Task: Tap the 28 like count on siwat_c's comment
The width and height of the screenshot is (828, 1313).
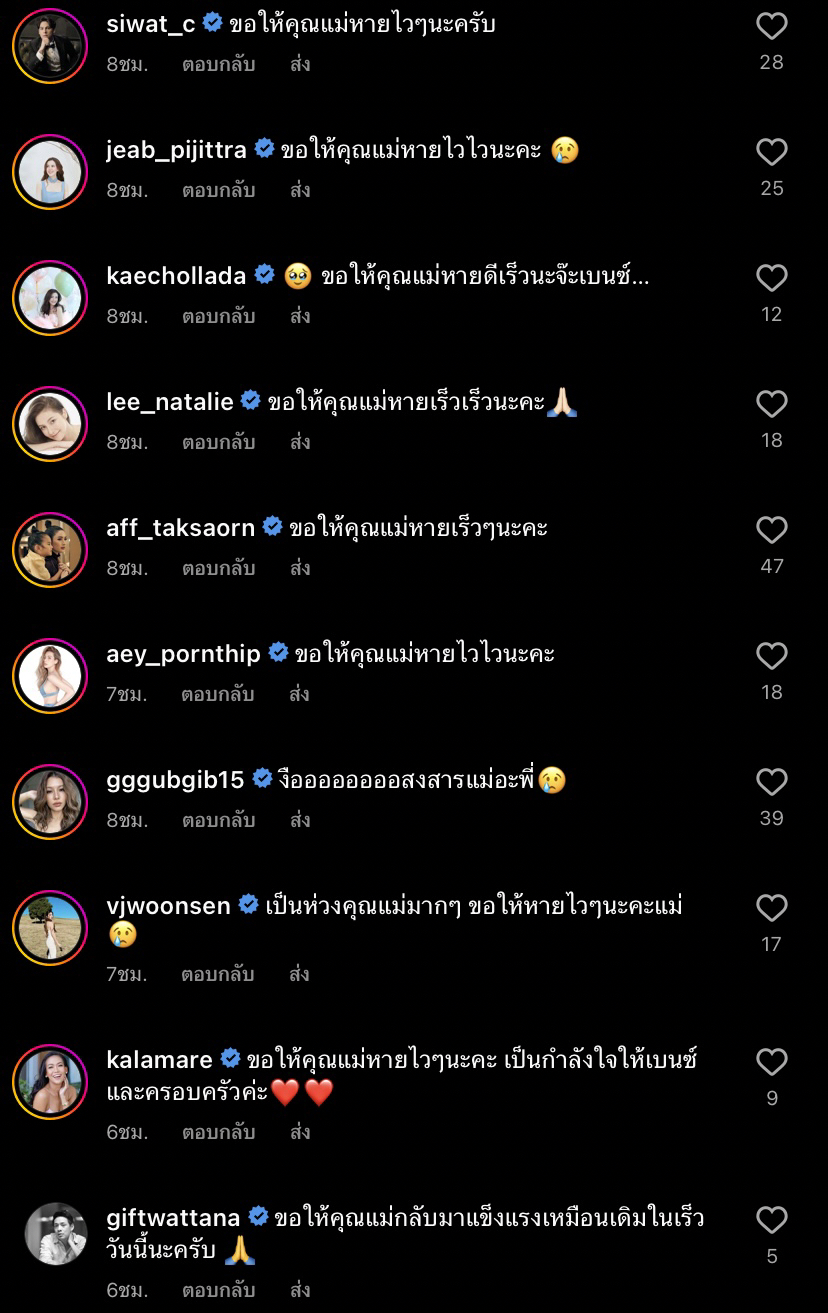Action: click(x=771, y=61)
